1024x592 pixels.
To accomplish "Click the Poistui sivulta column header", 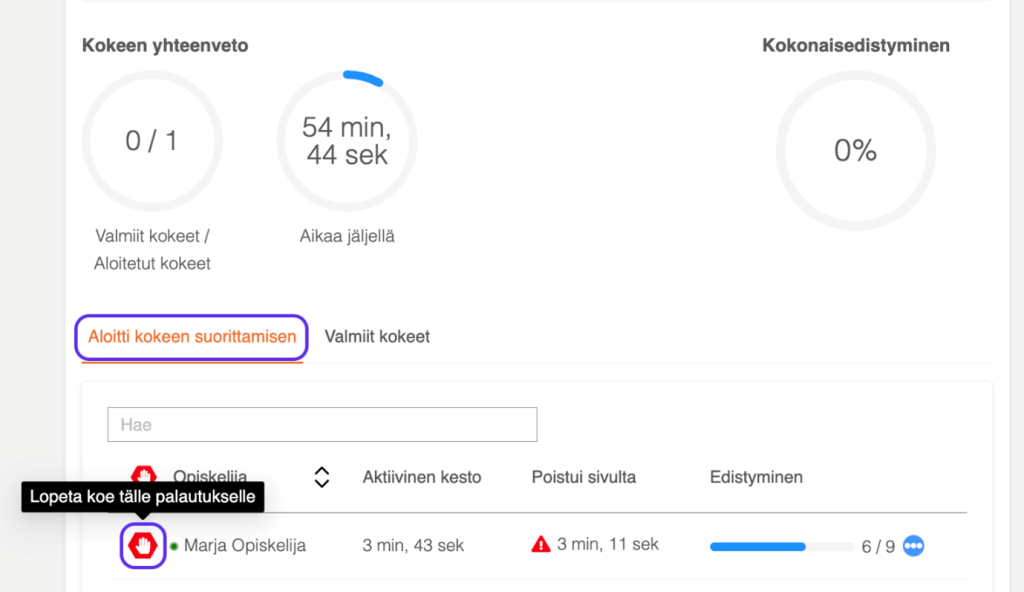I will click(584, 477).
